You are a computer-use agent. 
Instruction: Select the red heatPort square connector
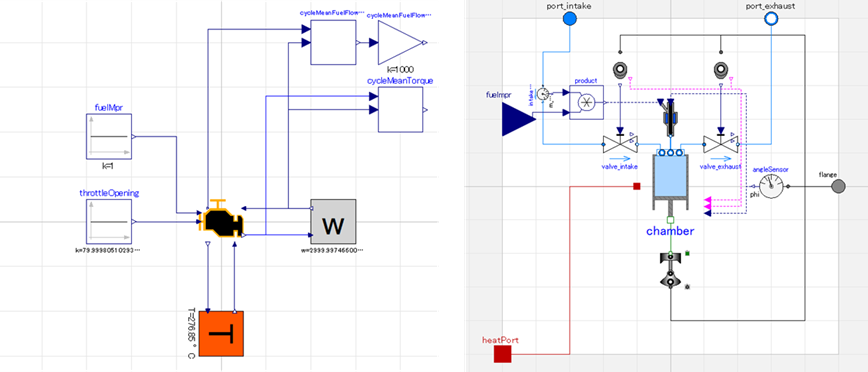(x=503, y=354)
